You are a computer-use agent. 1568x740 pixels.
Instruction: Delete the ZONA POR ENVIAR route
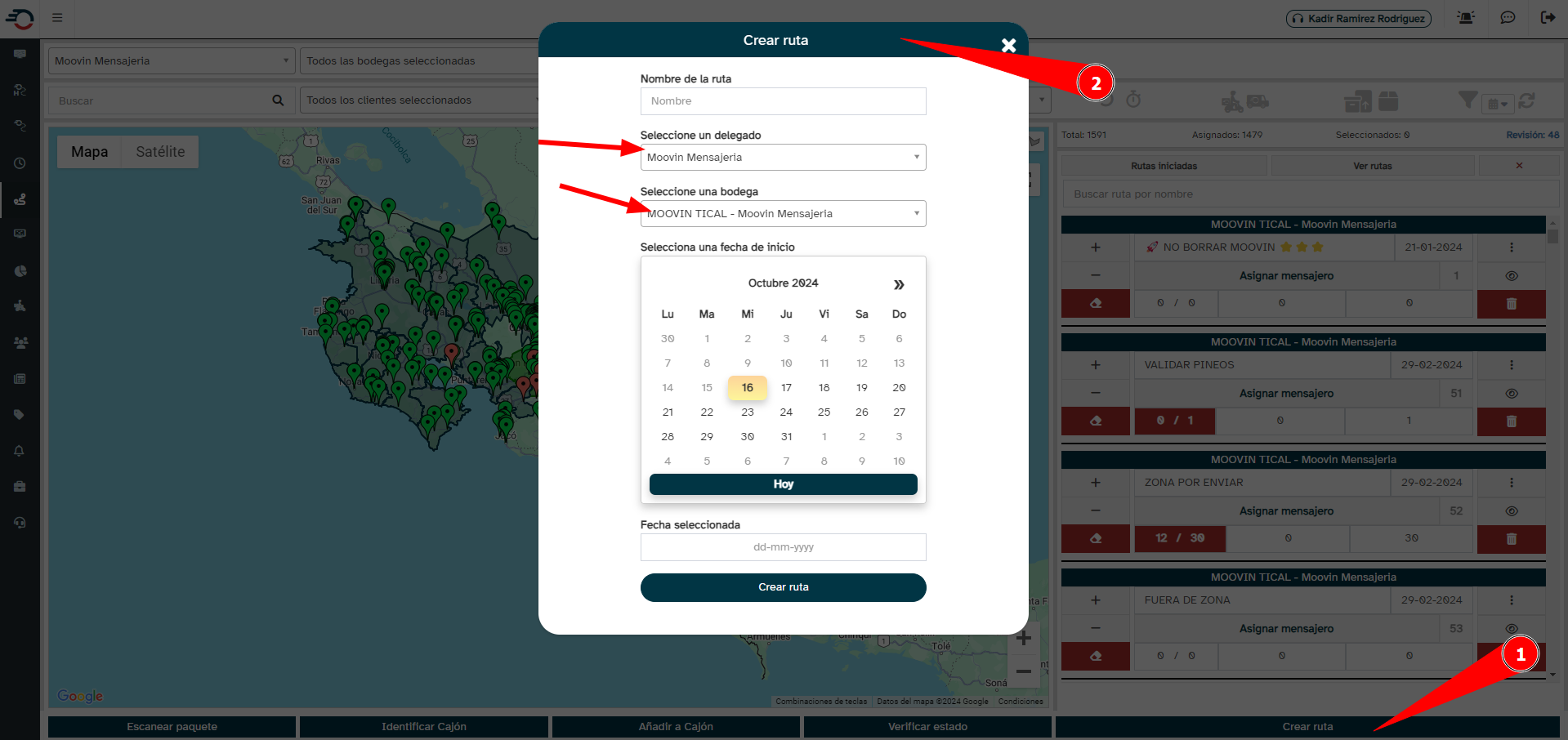(x=1511, y=539)
